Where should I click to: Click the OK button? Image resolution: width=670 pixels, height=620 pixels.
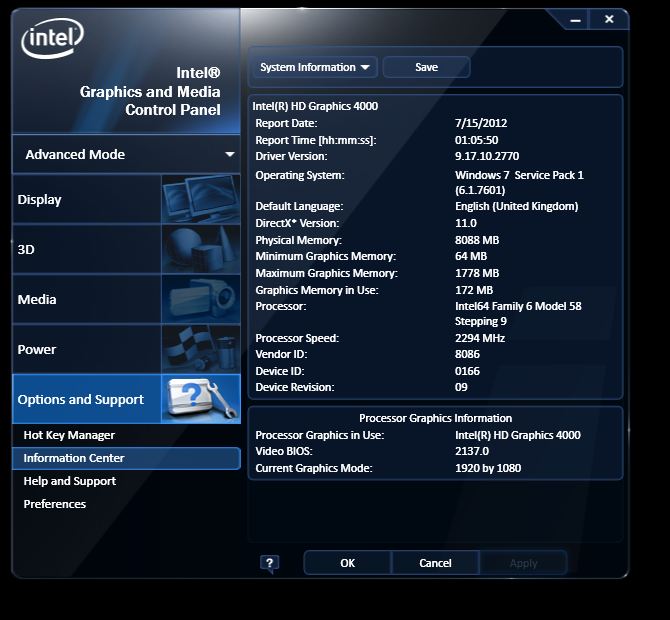347,563
